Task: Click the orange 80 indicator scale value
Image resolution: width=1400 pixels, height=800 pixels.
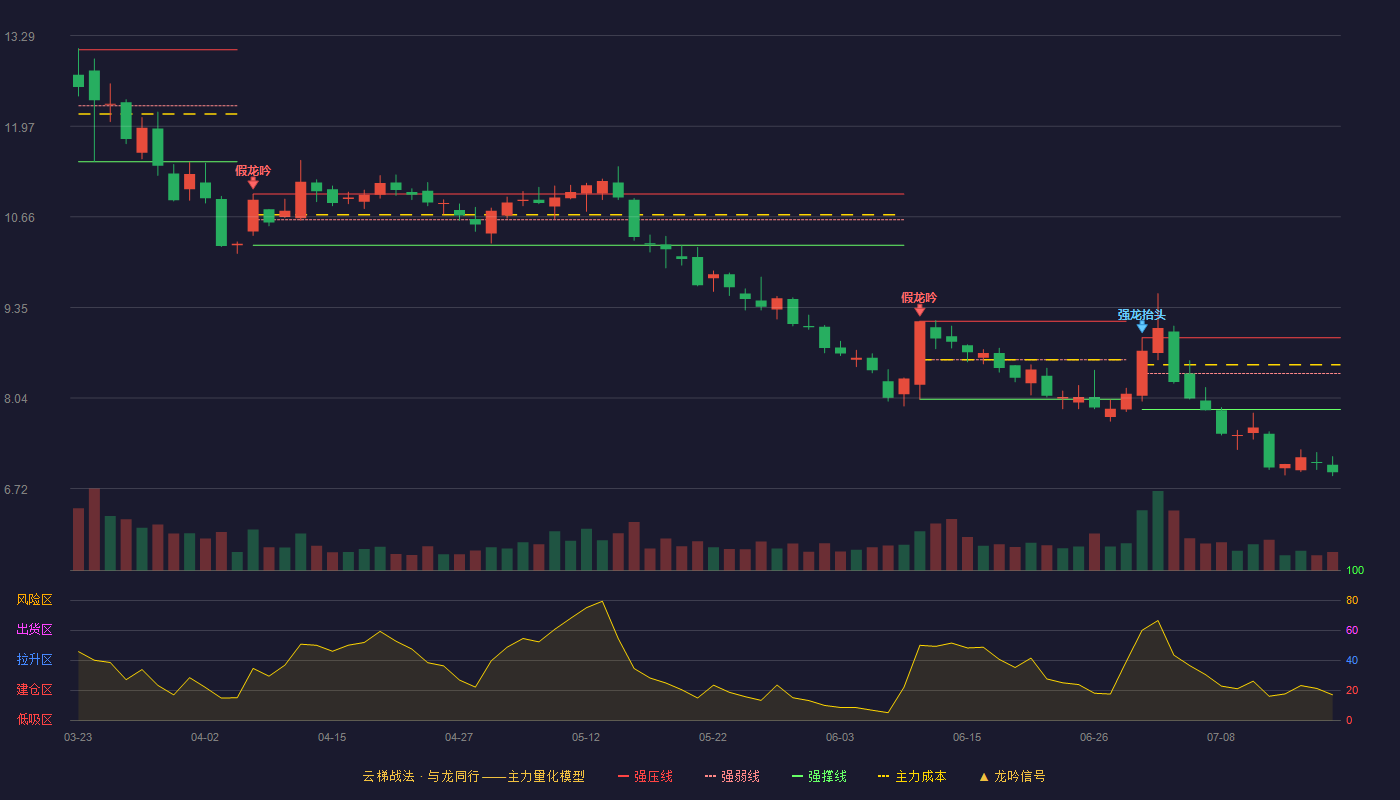Action: [1352, 600]
